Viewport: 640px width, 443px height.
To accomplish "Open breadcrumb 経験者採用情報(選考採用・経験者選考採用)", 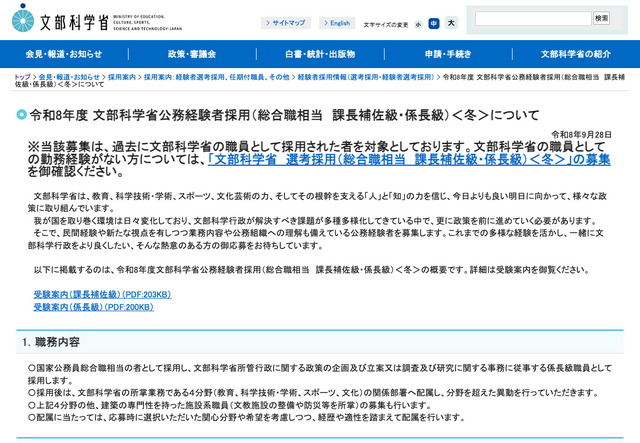I will click(x=366, y=77).
